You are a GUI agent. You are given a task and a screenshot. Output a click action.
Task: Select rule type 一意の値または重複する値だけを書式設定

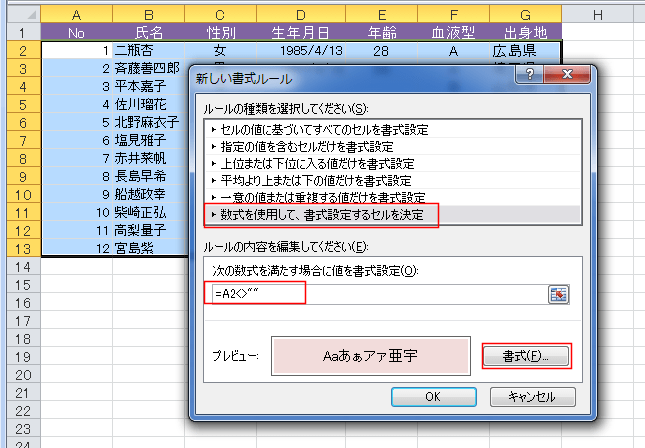pos(393,197)
